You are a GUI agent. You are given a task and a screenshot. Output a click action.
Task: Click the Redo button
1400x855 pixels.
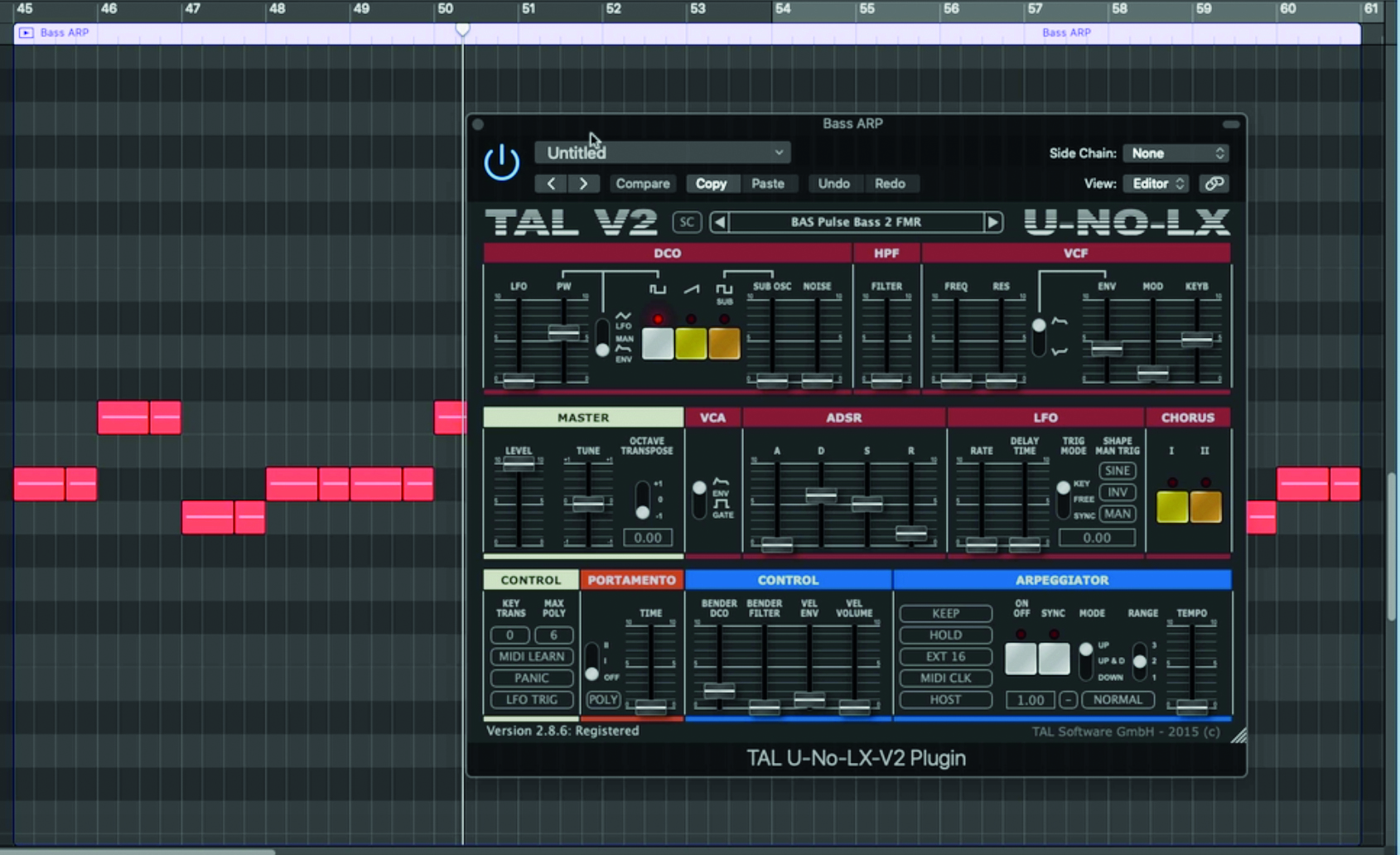(x=890, y=184)
